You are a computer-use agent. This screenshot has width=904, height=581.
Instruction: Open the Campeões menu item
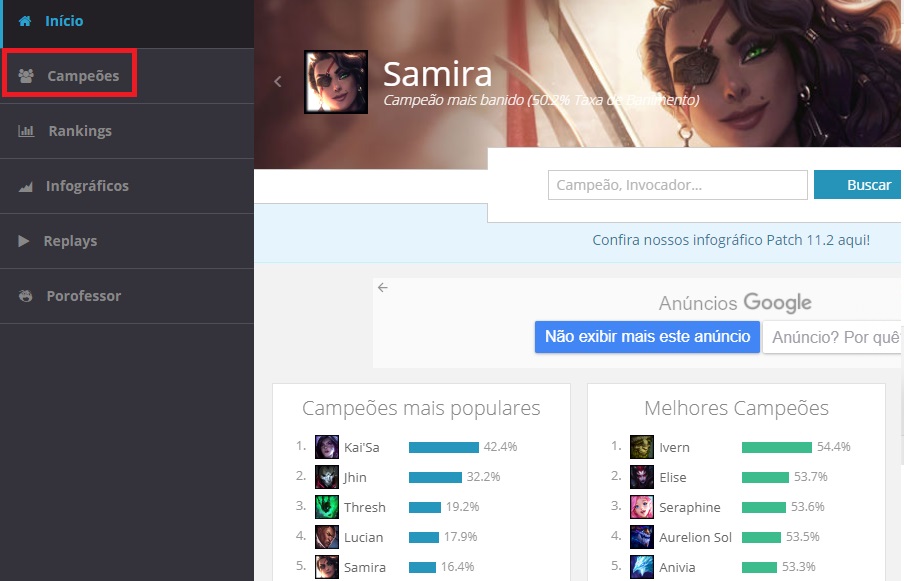pyautogui.click(x=127, y=76)
